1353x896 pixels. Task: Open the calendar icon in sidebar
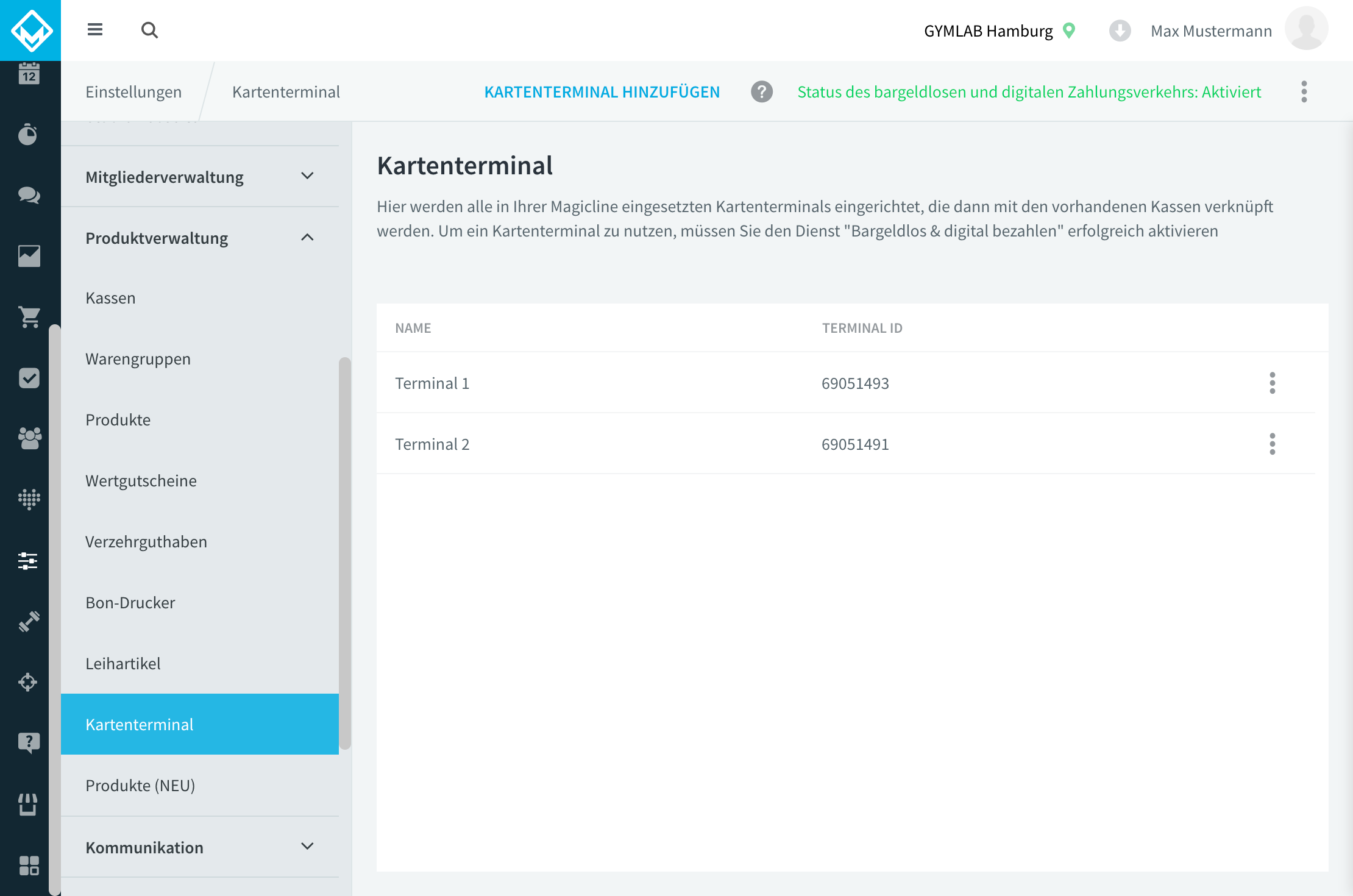[29, 74]
